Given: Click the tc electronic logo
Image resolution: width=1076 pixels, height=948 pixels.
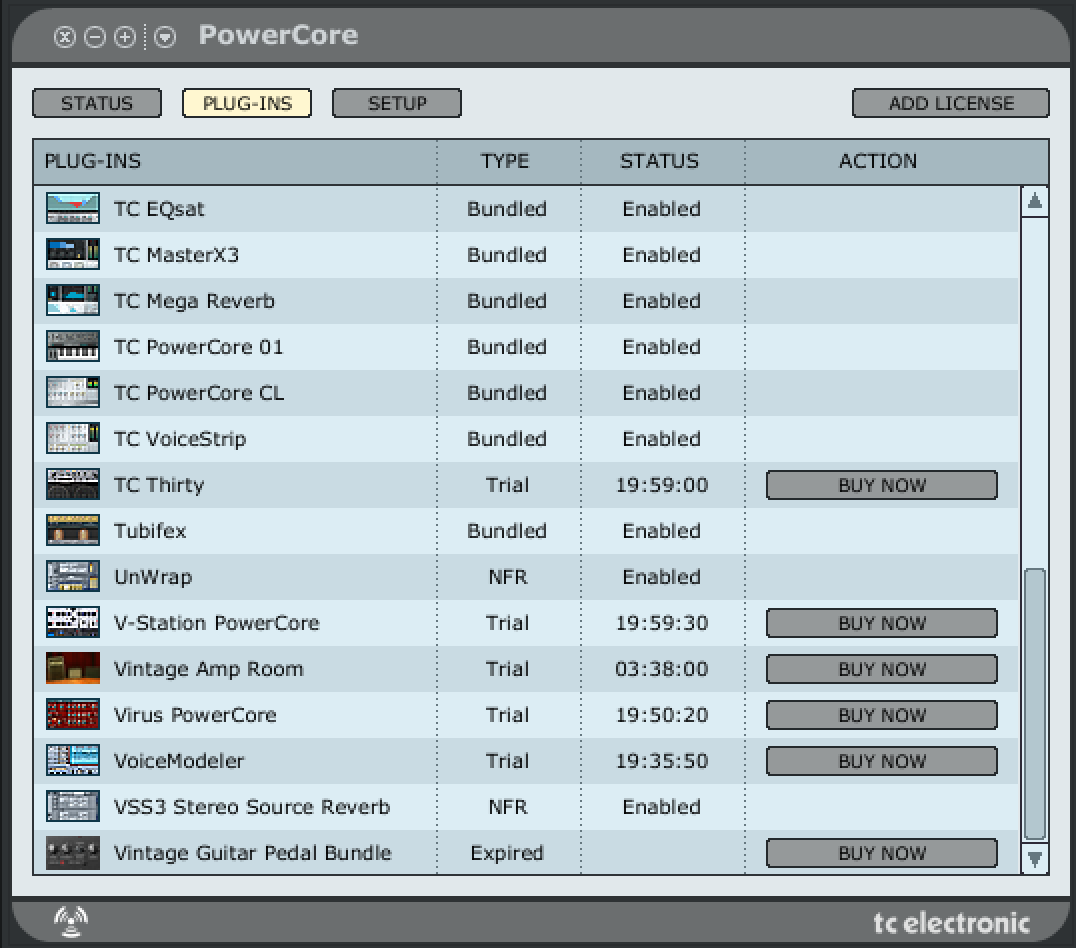Looking at the screenshot, I should 951,923.
